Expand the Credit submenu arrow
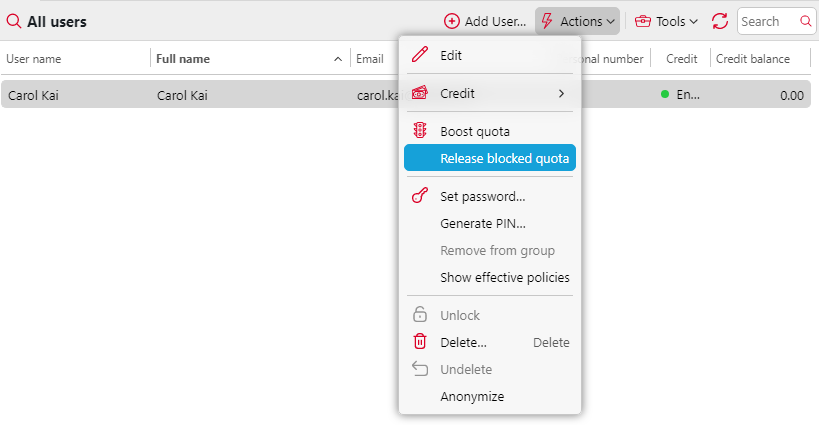This screenshot has height=425, width=819. [561, 93]
